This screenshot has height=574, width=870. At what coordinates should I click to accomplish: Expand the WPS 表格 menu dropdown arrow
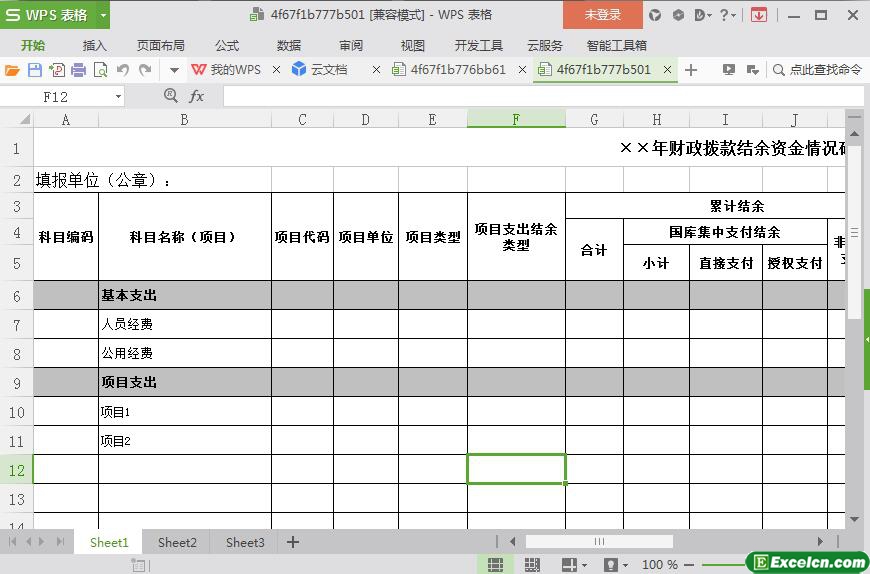coord(103,15)
